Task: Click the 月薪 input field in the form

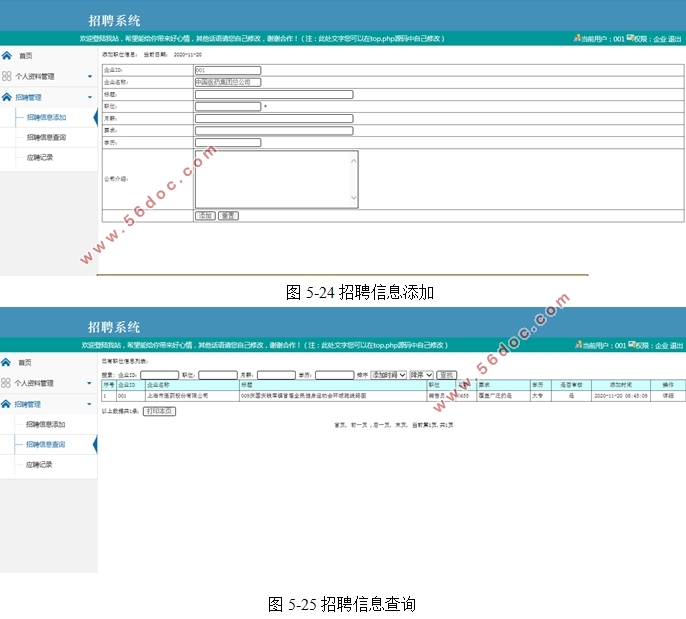Action: click(274, 119)
